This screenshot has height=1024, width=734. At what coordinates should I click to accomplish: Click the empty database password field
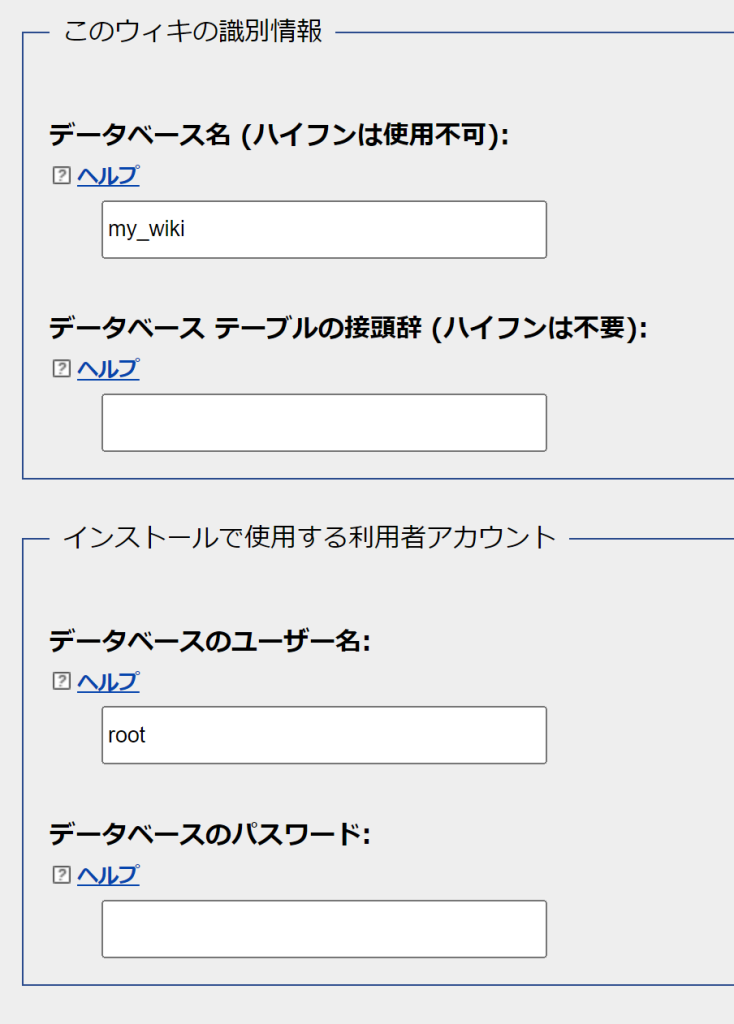click(x=324, y=929)
